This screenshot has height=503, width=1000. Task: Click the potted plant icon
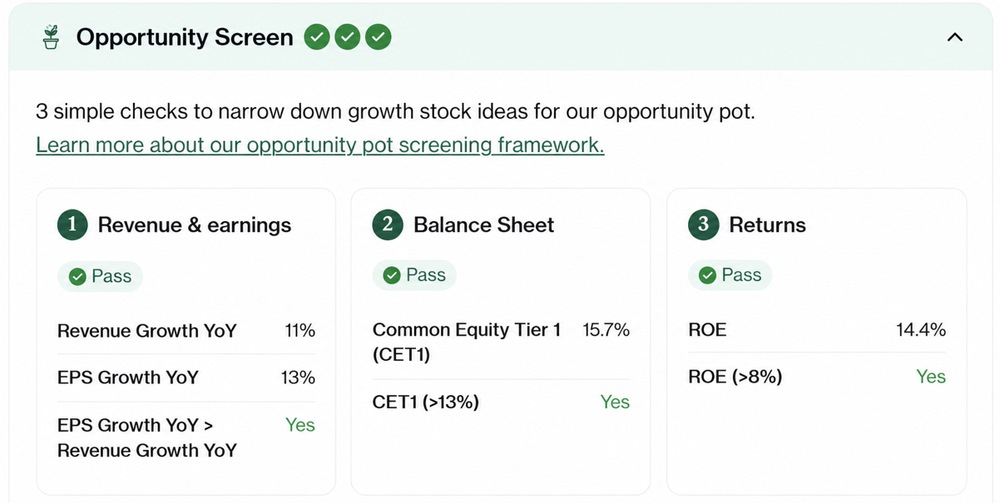[51, 37]
